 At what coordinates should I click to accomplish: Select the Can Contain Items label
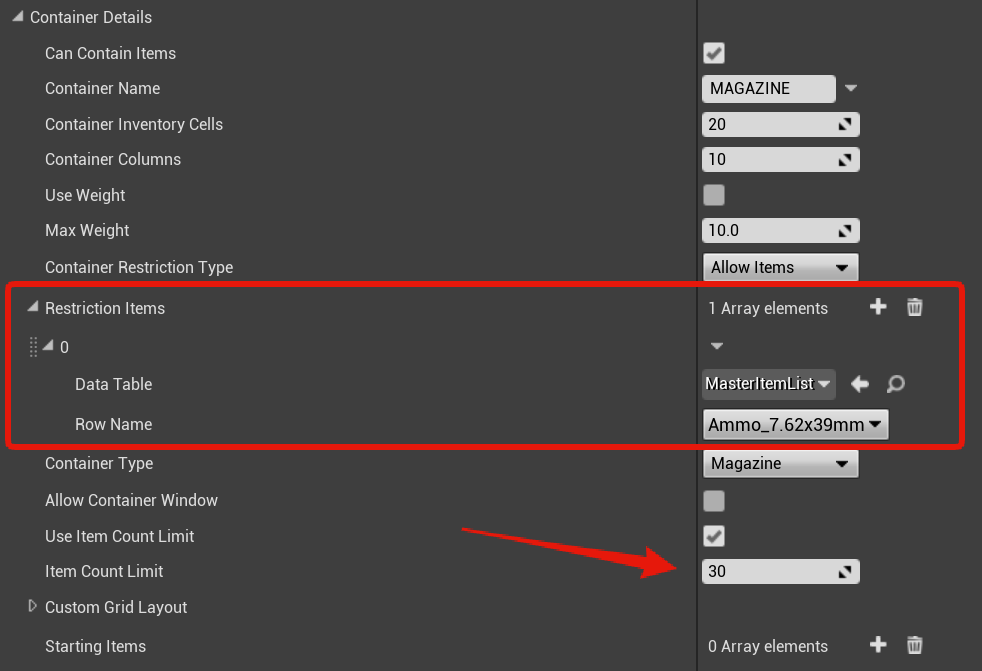tap(110, 53)
